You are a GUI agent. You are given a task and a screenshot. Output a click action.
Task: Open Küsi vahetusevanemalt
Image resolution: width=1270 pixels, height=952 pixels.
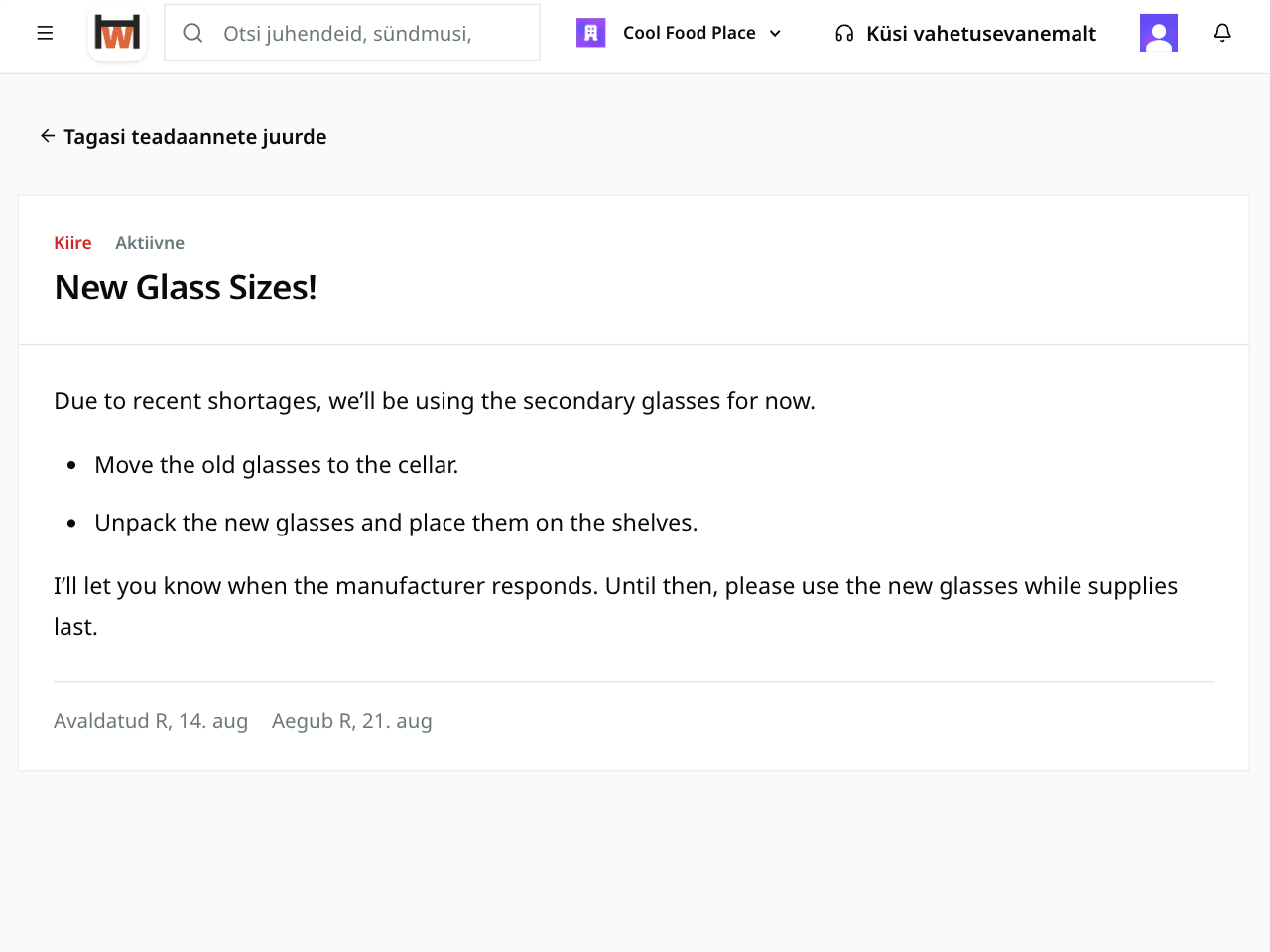tap(965, 33)
